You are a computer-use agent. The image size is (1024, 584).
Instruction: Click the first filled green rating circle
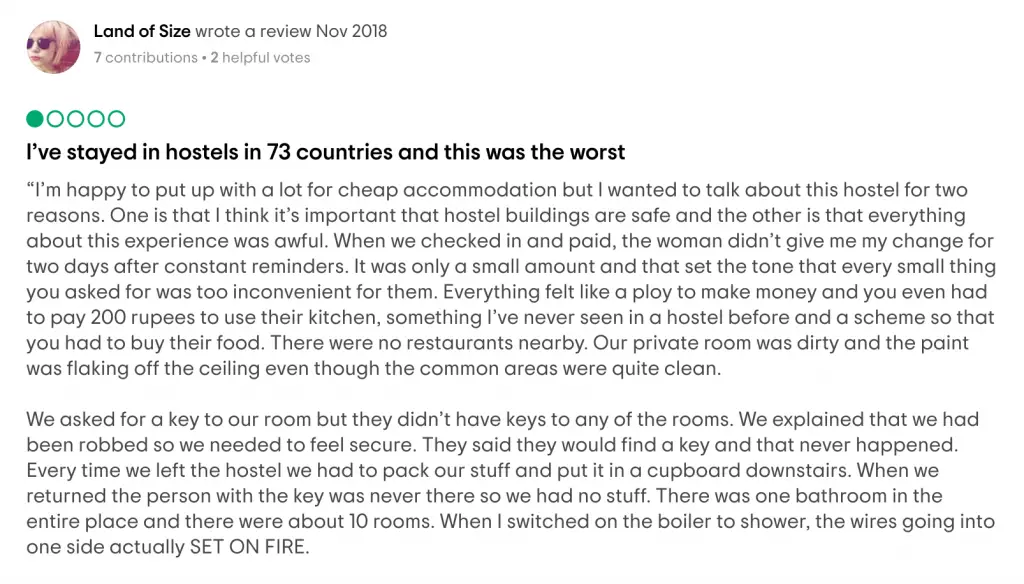[x=35, y=119]
